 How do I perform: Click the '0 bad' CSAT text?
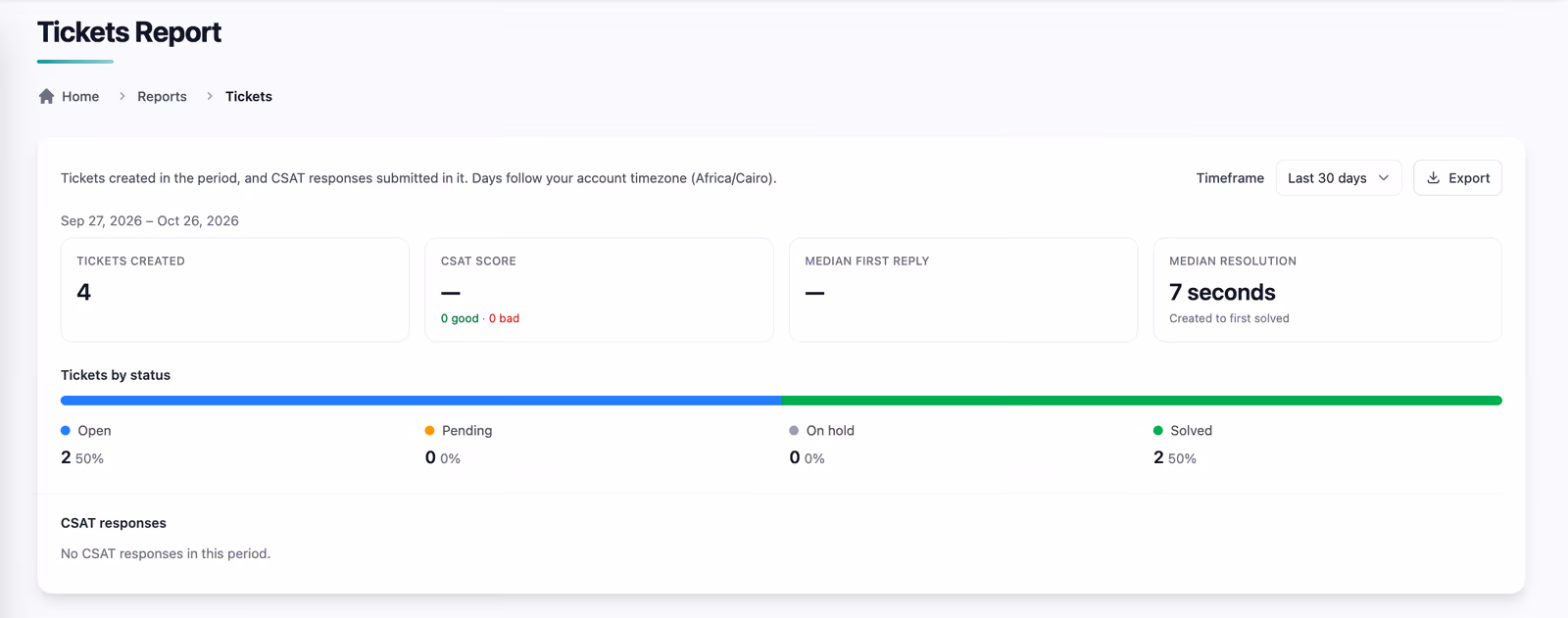coord(504,318)
